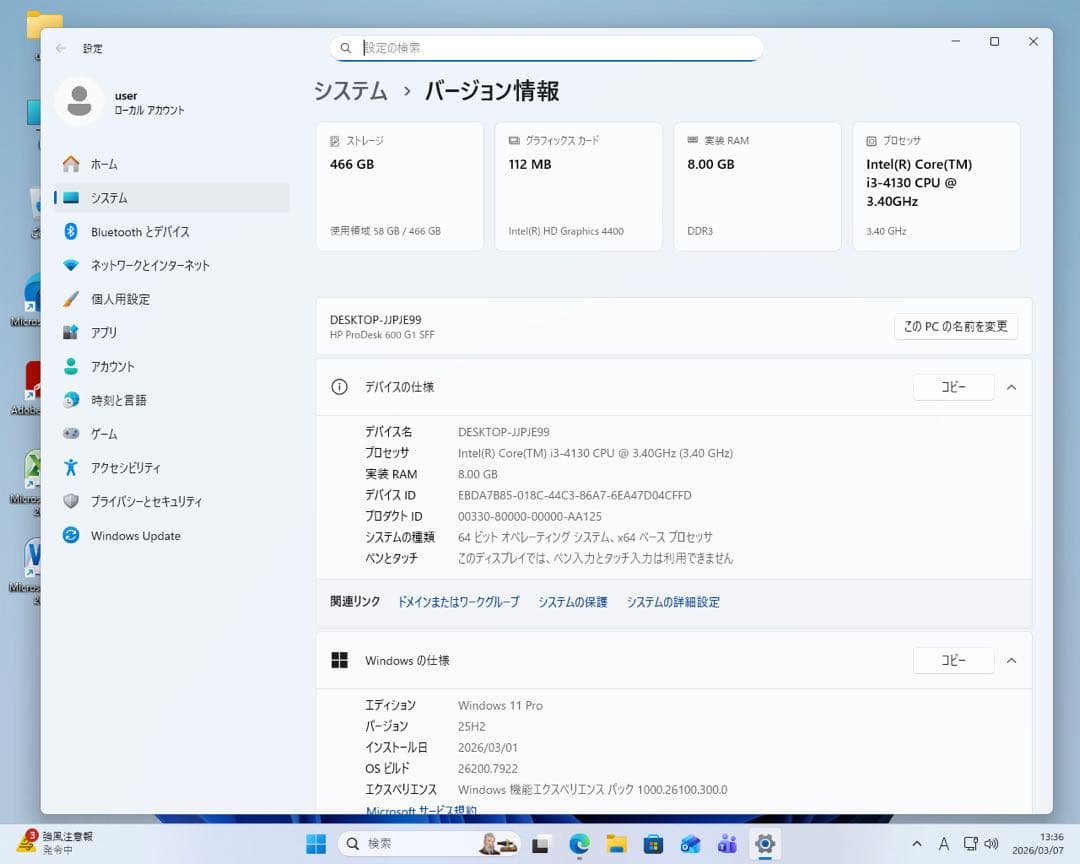Screen dimensions: 1080x864
Task: Click the アカウント person icon
Action: point(71,366)
